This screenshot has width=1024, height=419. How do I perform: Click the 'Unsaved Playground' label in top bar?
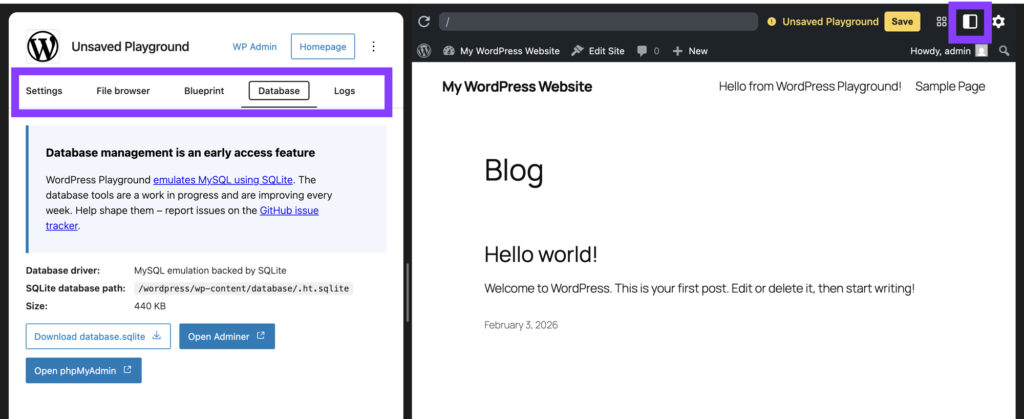click(831, 22)
